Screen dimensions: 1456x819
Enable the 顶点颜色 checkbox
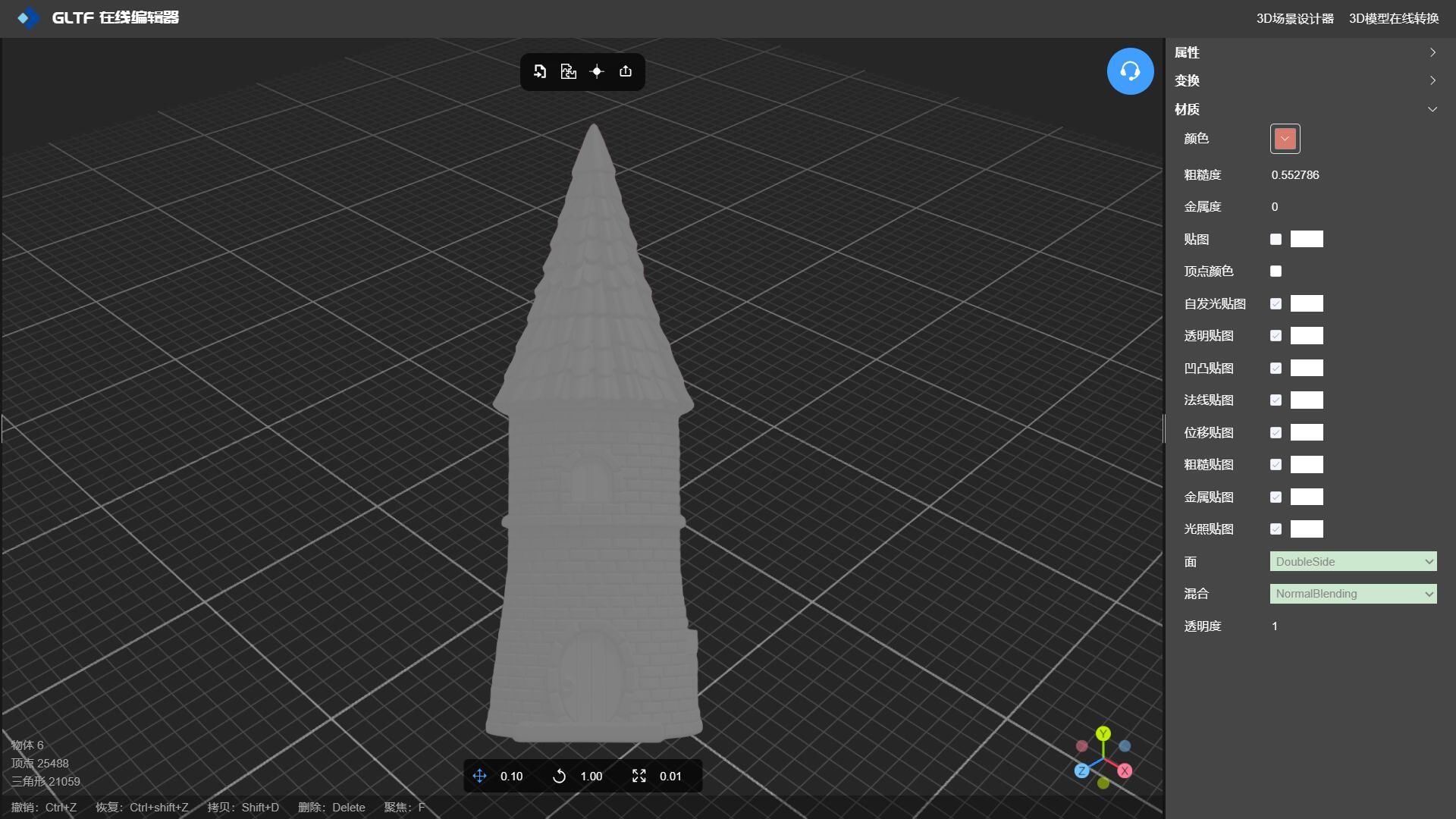(1276, 271)
